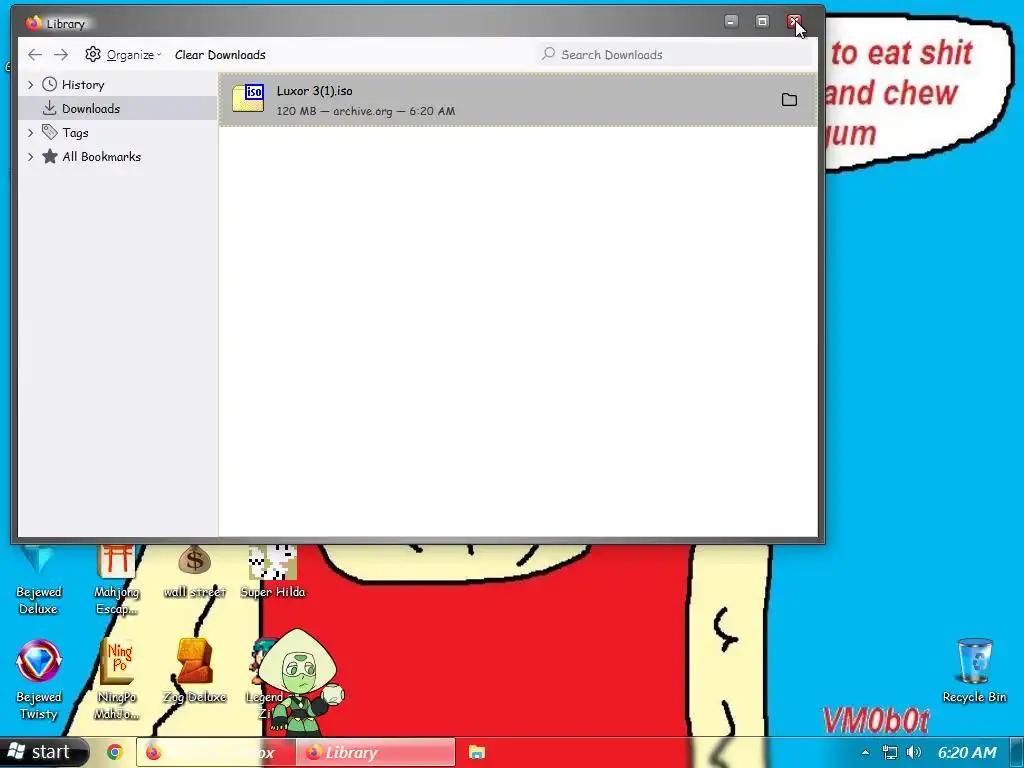The image size is (1024, 768).
Task: Open the NingPo MahJong desktop shortcut
Action: coord(117,680)
